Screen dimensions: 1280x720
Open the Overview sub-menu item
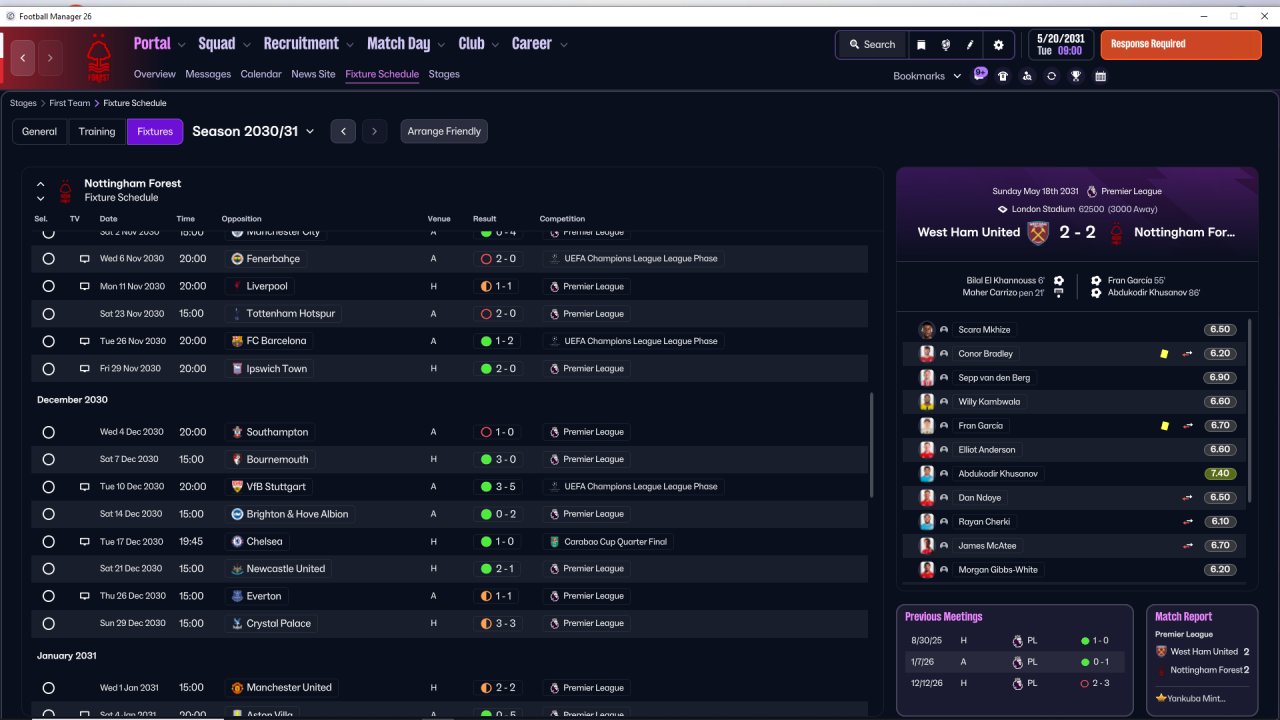coord(155,74)
